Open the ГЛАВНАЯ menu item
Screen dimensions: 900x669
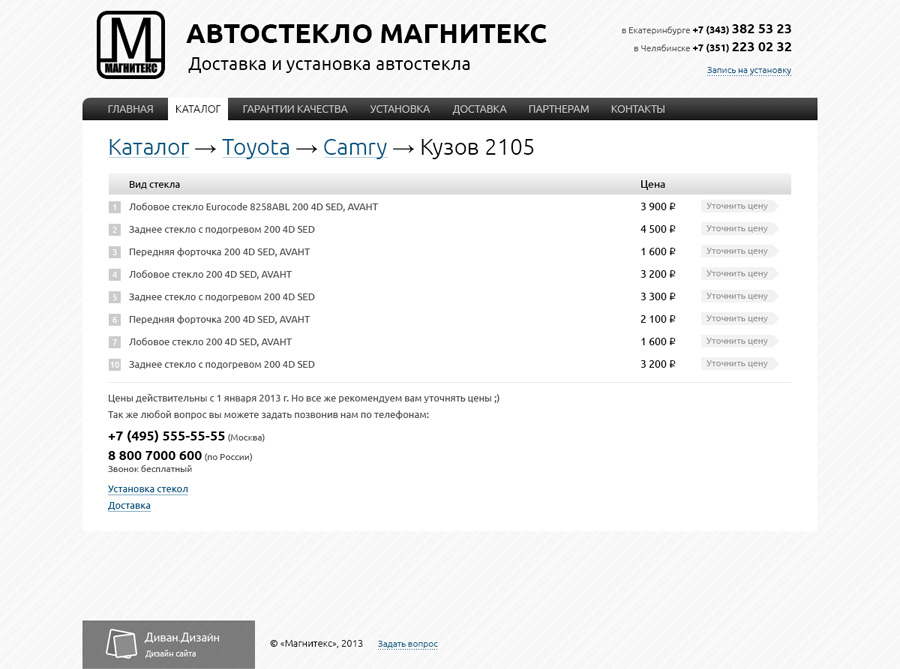tap(130, 109)
